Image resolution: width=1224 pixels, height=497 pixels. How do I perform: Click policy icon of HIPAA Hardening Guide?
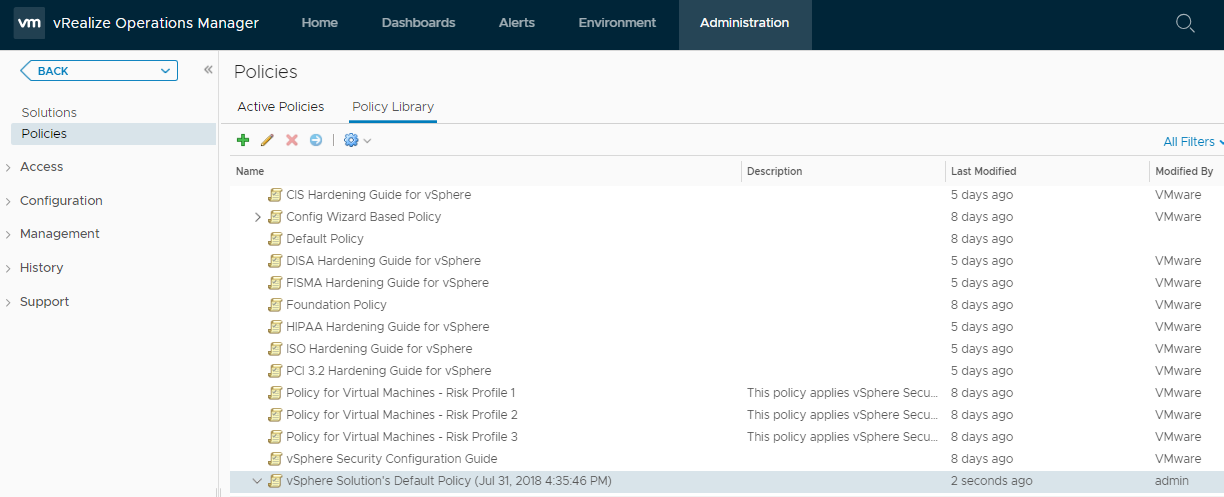275,327
